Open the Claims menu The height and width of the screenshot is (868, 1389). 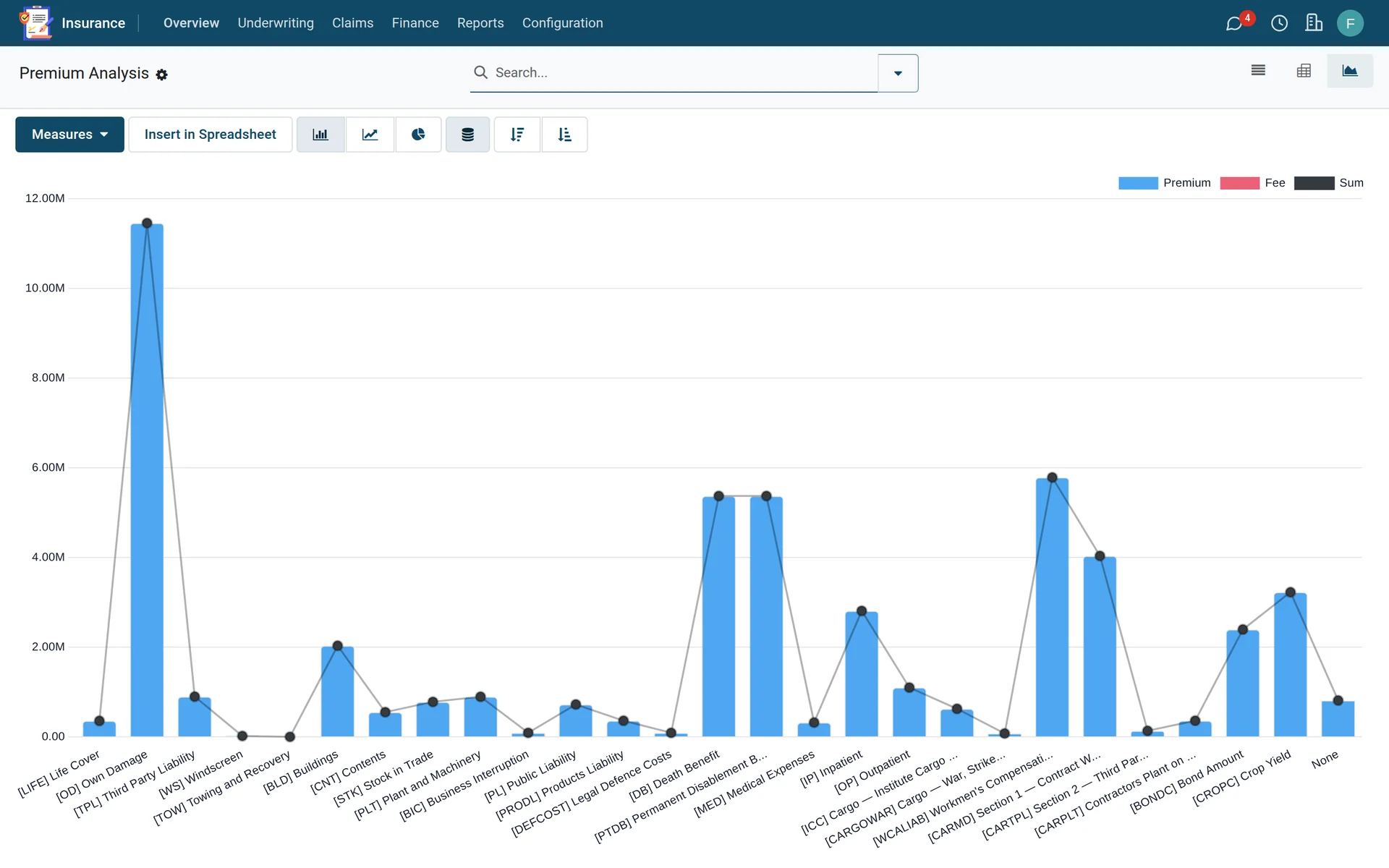353,23
